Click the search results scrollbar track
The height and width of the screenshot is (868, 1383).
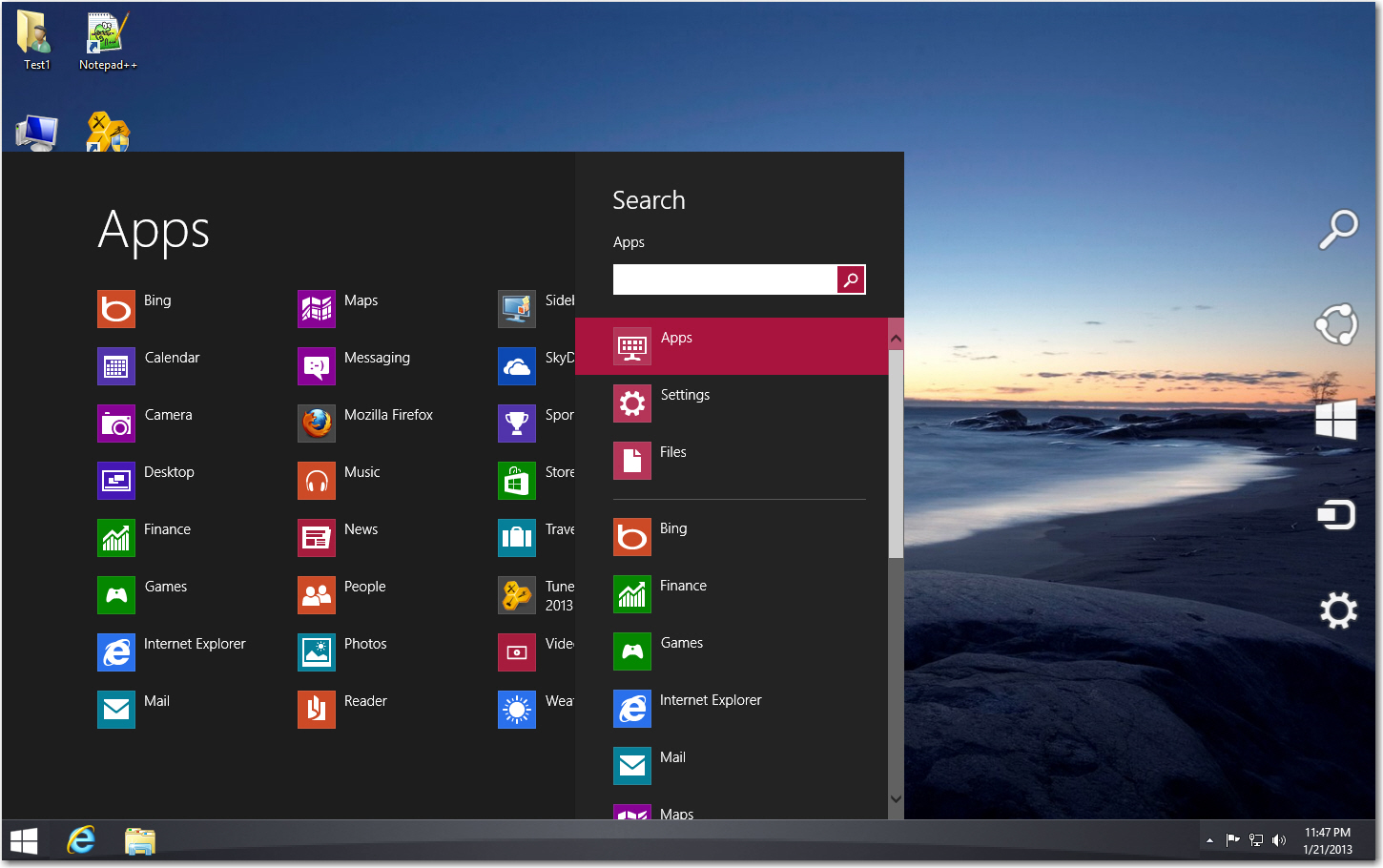(x=895, y=668)
